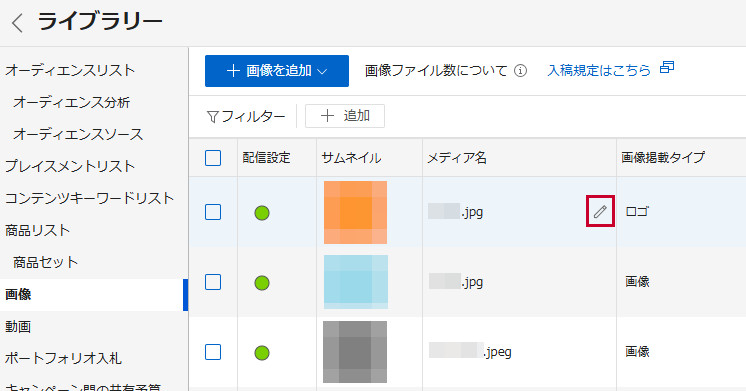The width and height of the screenshot is (746, 391).
Task: Click the .jpeg media name
Action: [470, 352]
